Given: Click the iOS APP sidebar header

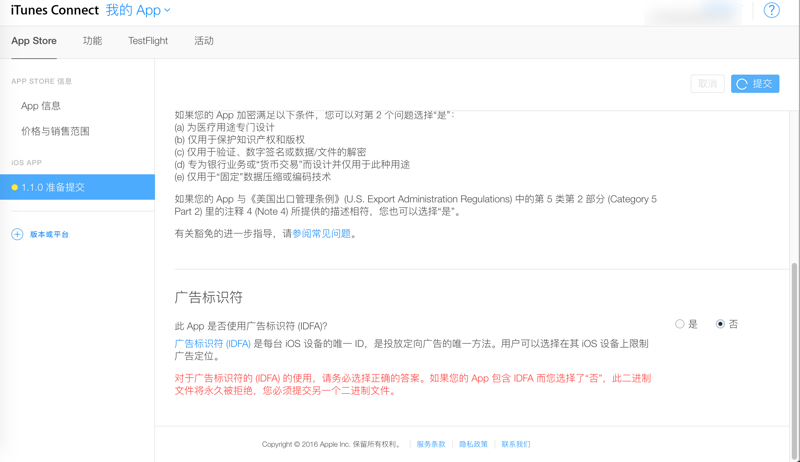Looking at the screenshot, I should [x=27, y=163].
